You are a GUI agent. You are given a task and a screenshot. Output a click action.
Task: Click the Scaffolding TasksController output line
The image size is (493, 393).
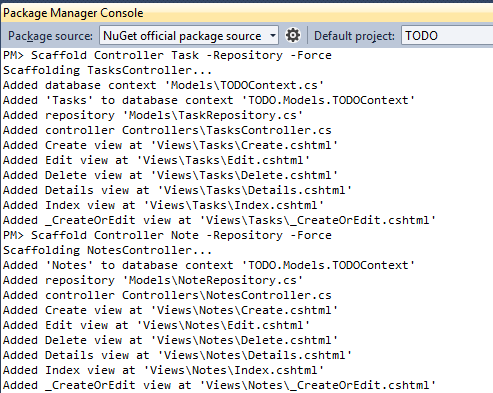tap(107, 70)
